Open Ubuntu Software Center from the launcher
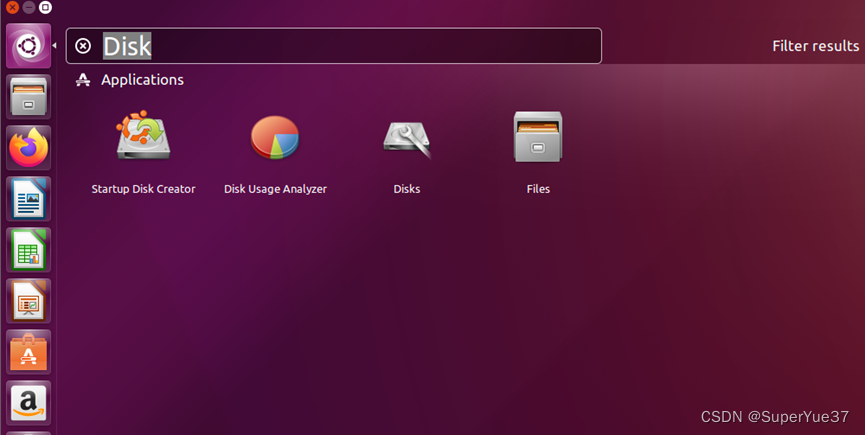Screen dimensions: 865x435 [x=29, y=352]
